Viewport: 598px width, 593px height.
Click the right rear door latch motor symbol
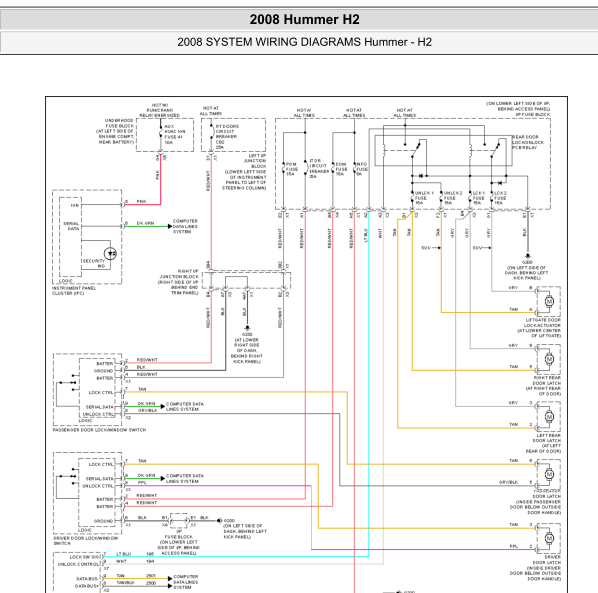pyautogui.click(x=549, y=359)
